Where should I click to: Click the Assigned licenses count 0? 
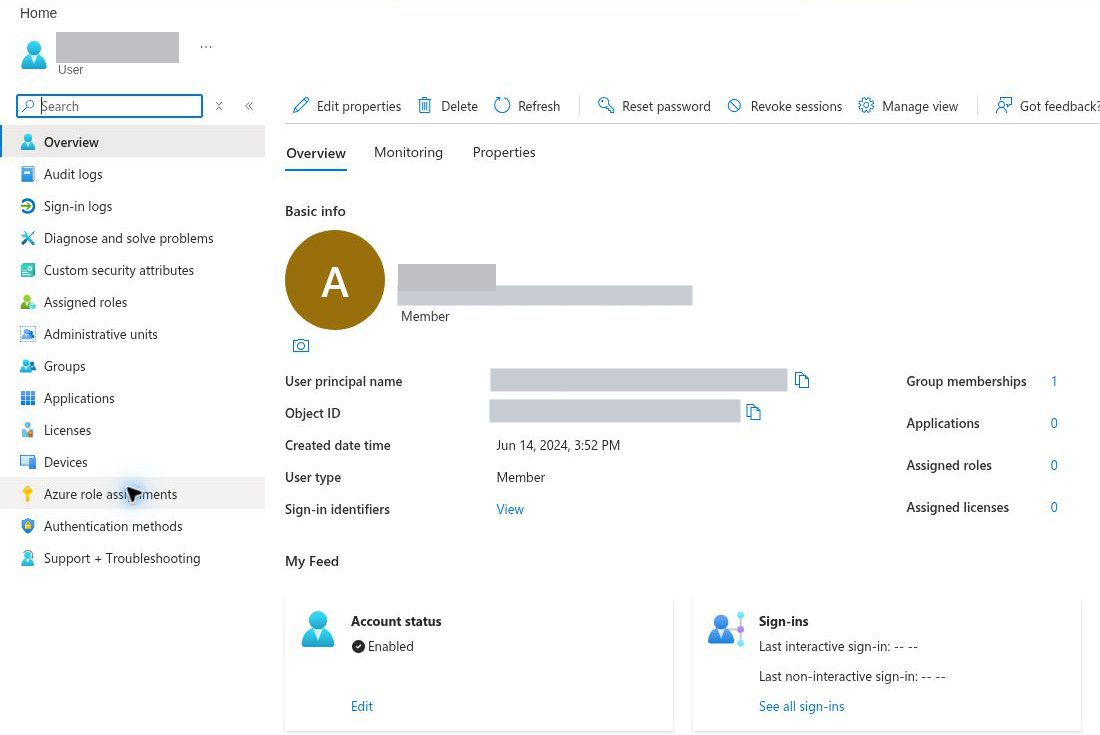(x=1054, y=508)
